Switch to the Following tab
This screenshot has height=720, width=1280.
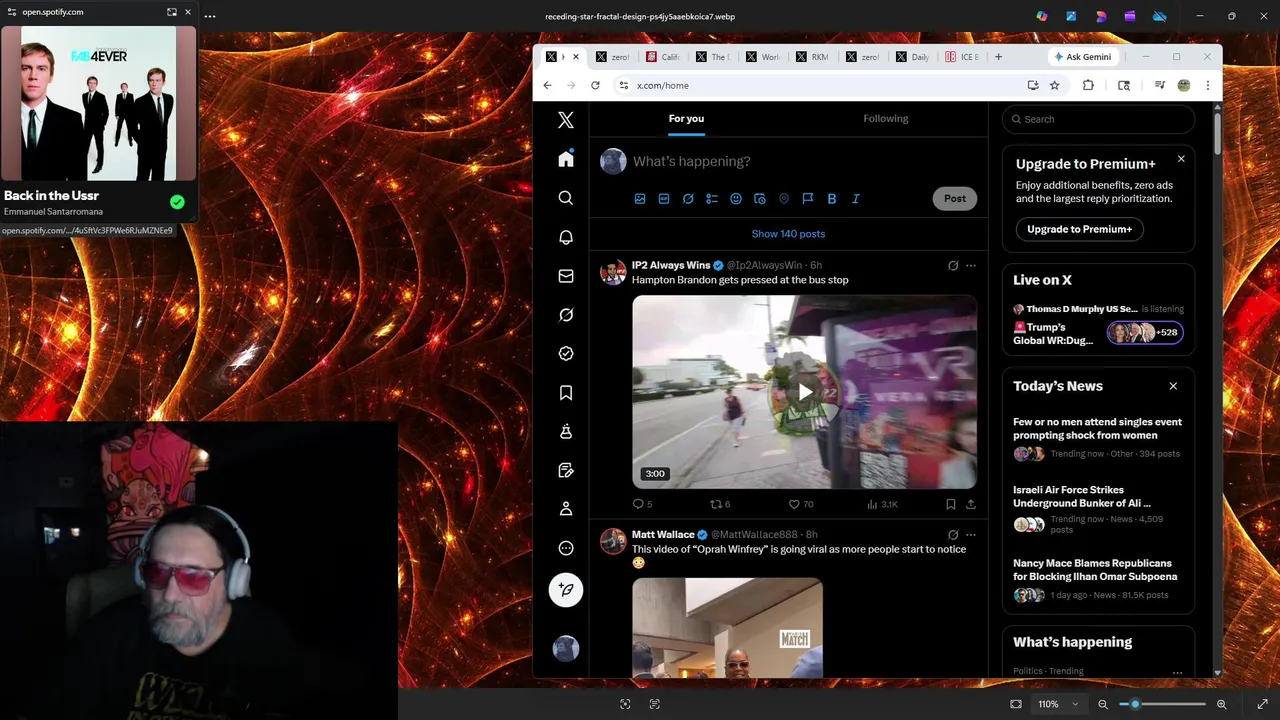tap(886, 119)
